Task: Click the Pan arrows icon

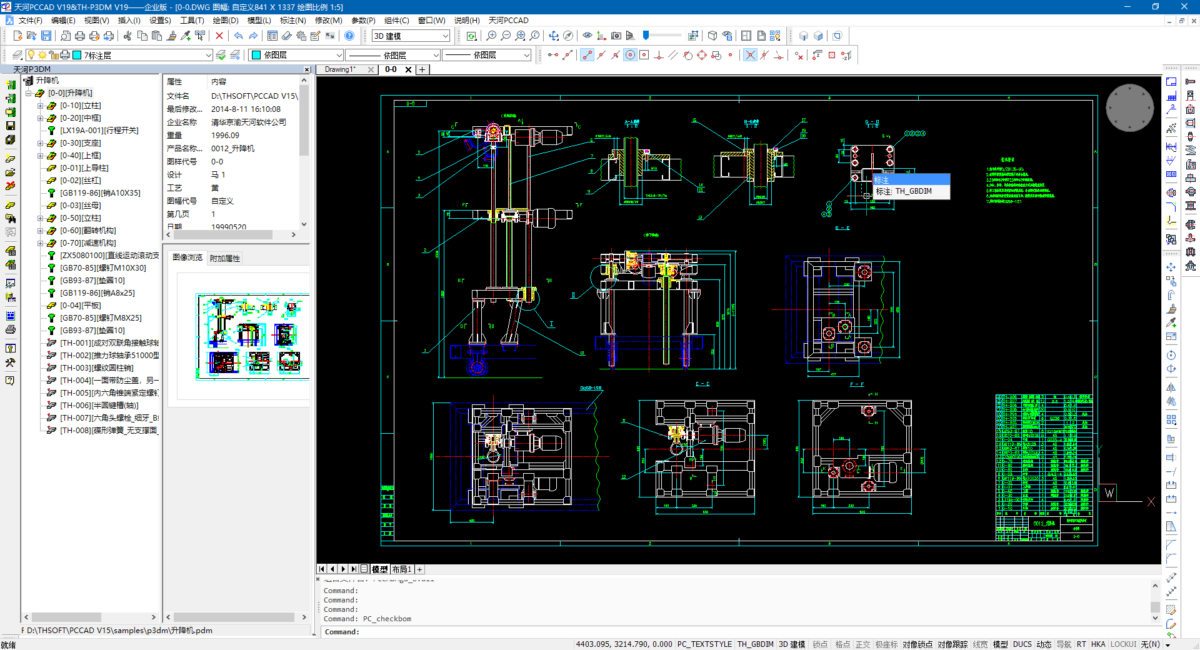Action: point(553,35)
